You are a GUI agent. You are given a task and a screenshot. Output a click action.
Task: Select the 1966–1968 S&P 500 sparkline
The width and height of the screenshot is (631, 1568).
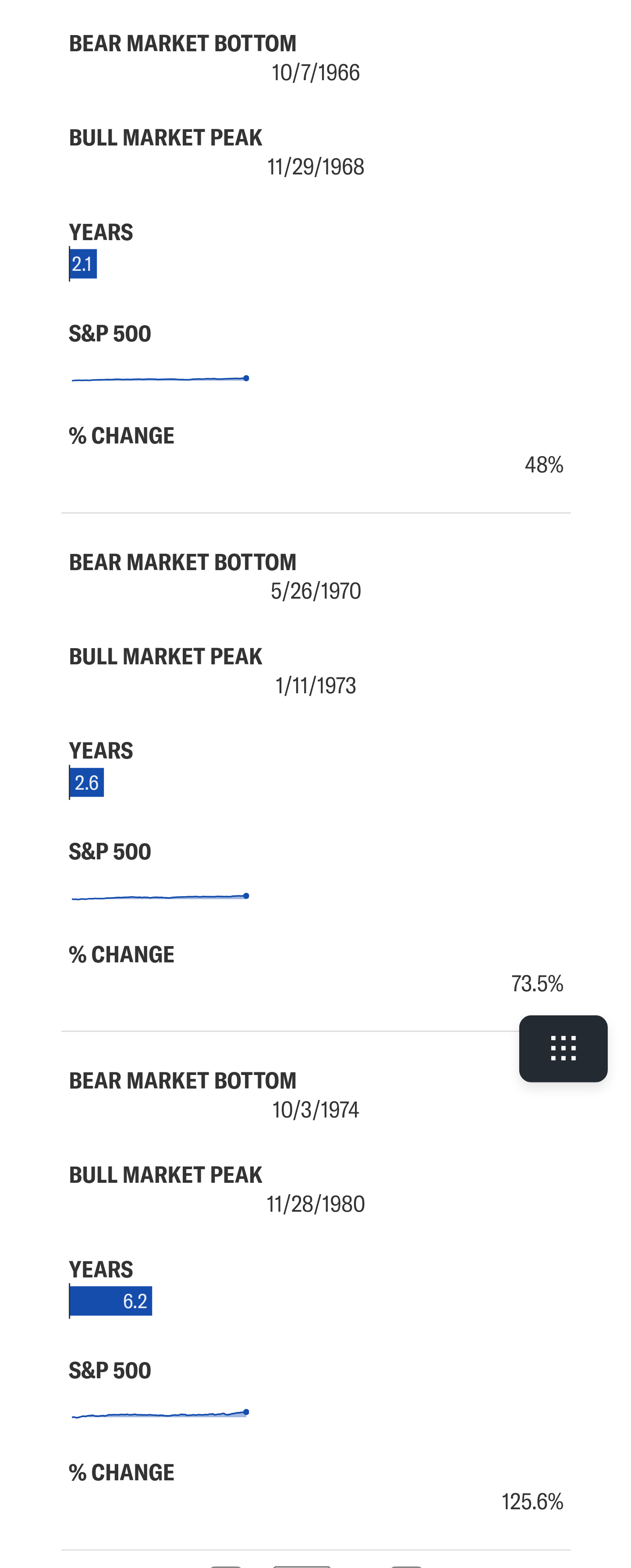click(160, 379)
